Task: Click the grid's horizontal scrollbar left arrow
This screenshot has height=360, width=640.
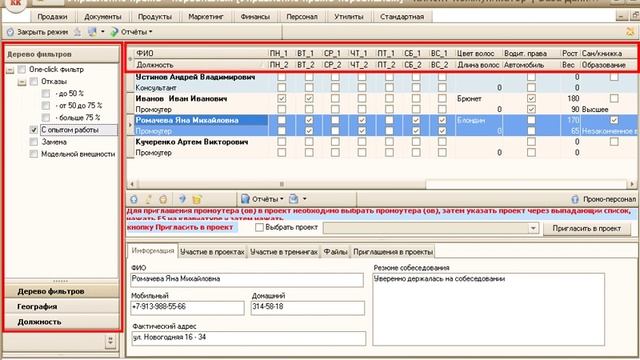Action: pyautogui.click(x=132, y=184)
